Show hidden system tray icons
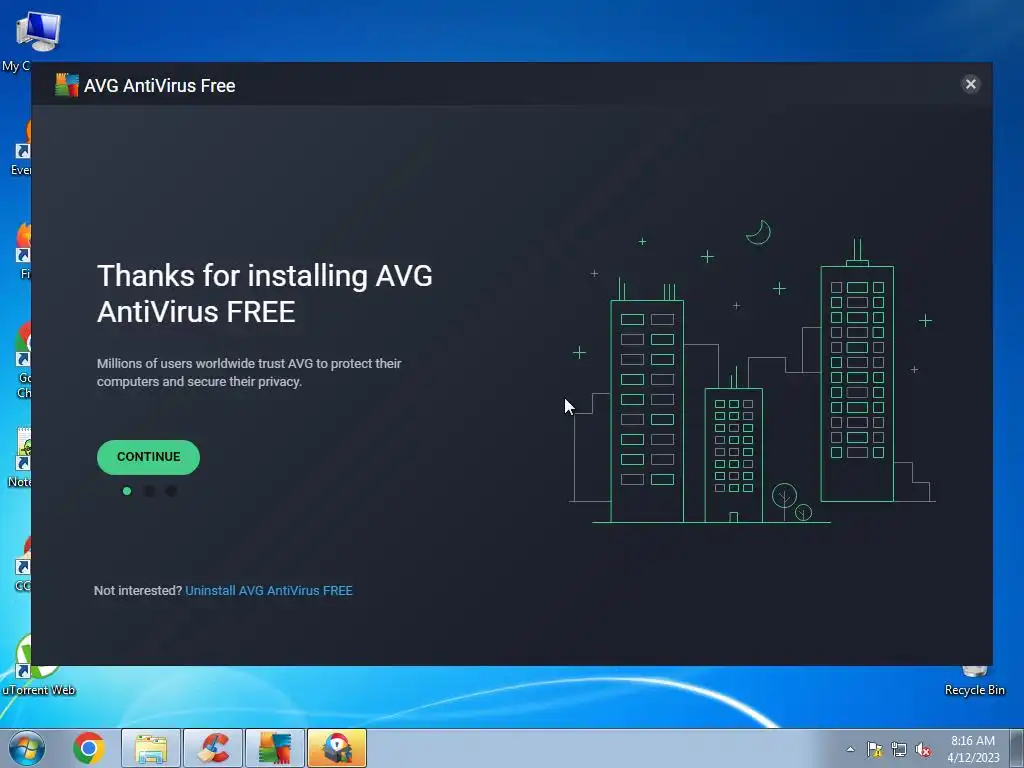 850,749
